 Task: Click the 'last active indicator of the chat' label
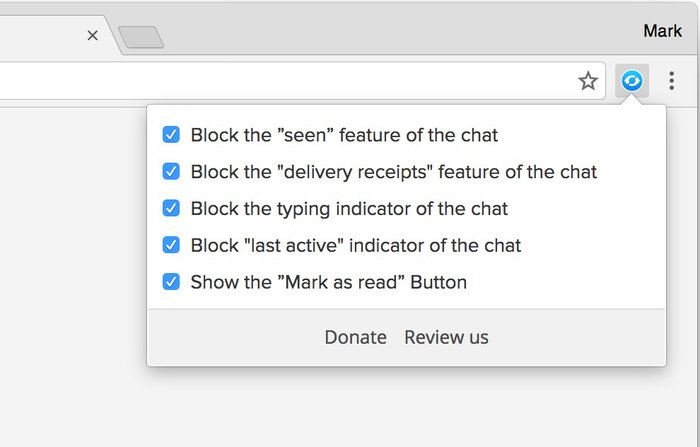pos(356,246)
